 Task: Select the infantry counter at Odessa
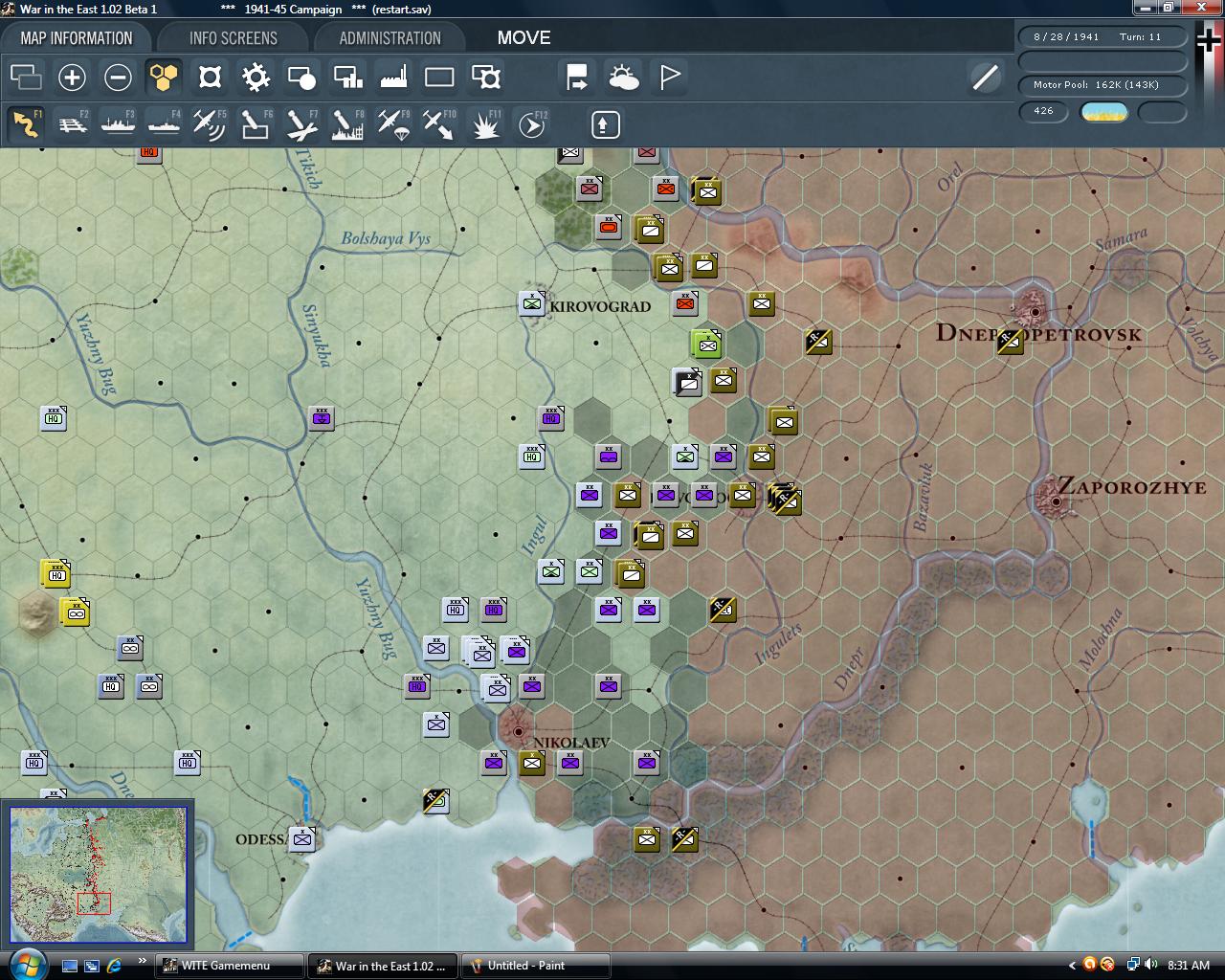pyautogui.click(x=302, y=839)
